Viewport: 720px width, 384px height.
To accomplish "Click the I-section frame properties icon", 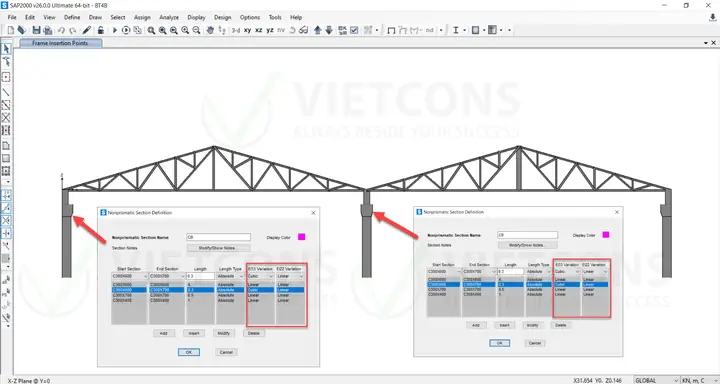I will pos(456,30).
